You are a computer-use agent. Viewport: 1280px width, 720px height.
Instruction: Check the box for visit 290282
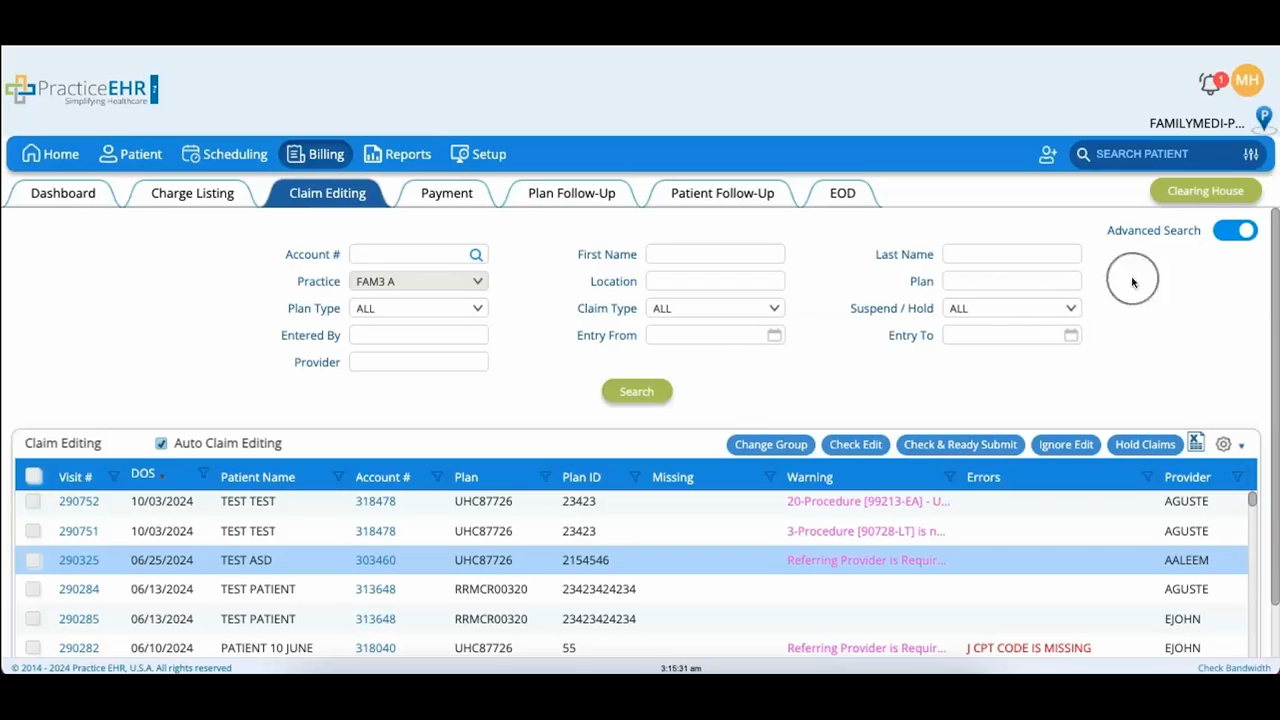click(x=33, y=648)
